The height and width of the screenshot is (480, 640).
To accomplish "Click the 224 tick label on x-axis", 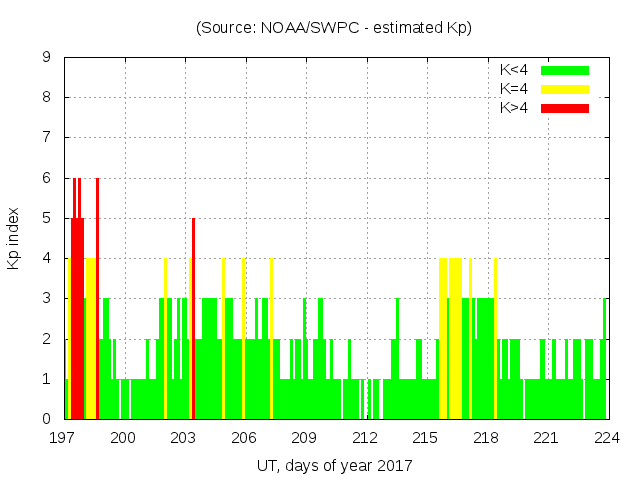I will click(x=607, y=437).
